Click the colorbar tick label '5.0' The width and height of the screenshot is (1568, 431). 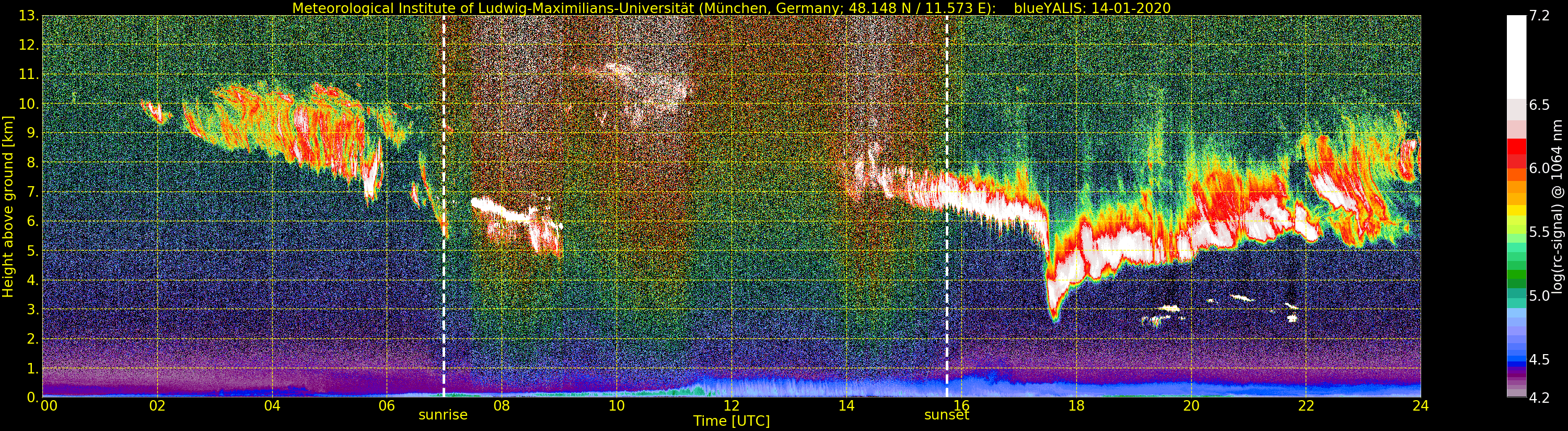(x=1539, y=296)
